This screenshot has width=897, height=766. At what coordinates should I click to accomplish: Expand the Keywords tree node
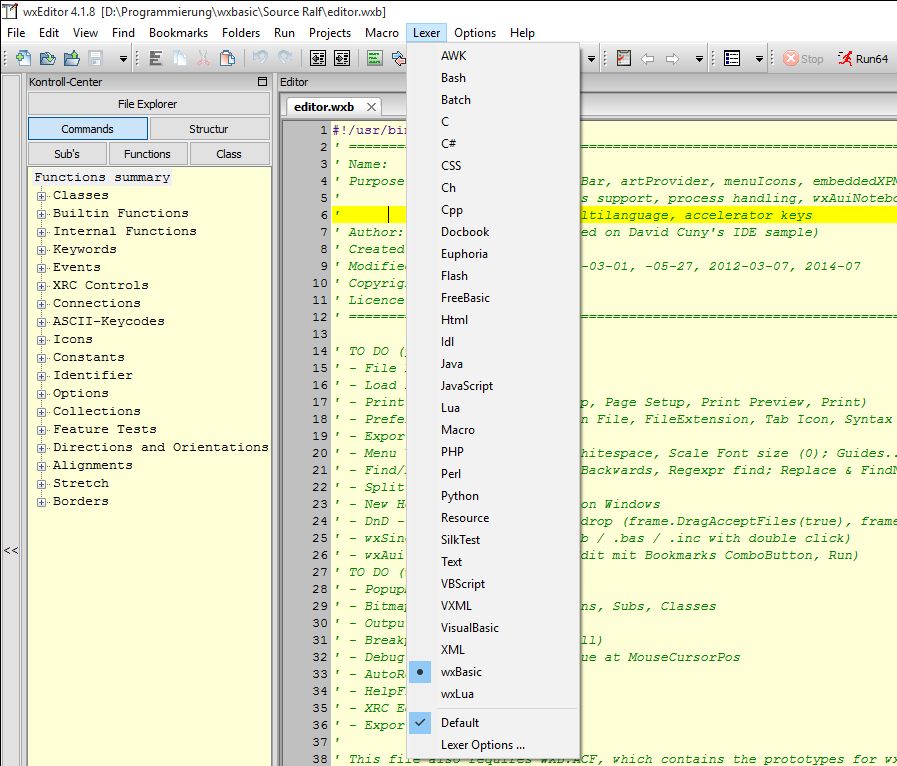click(42, 250)
